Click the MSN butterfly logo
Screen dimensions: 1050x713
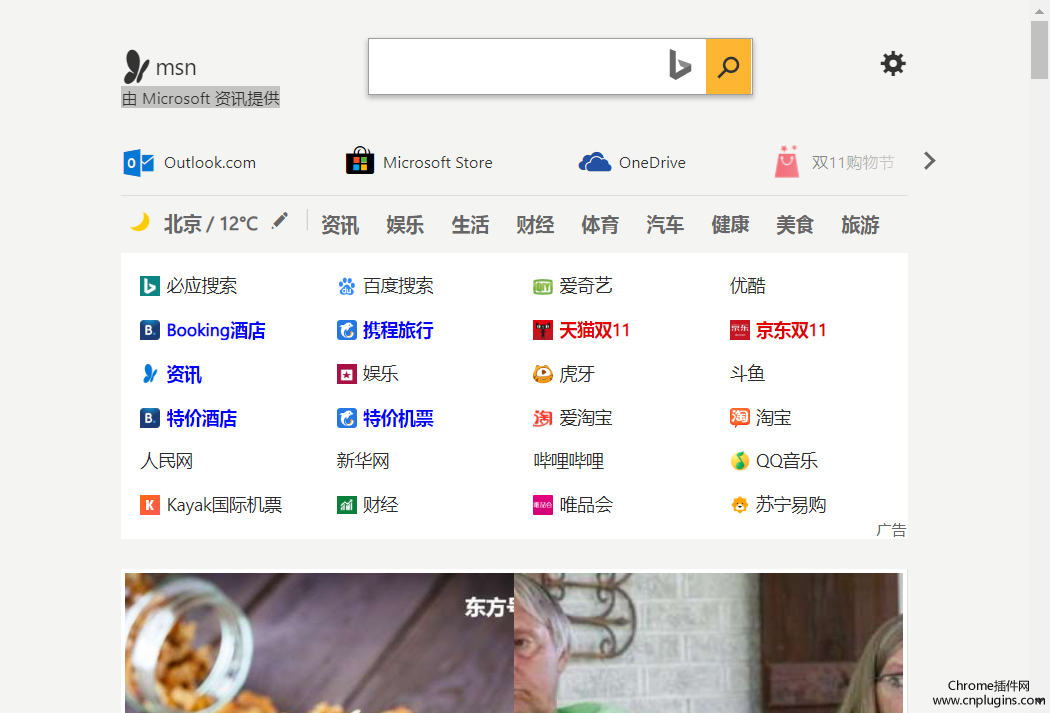136,67
